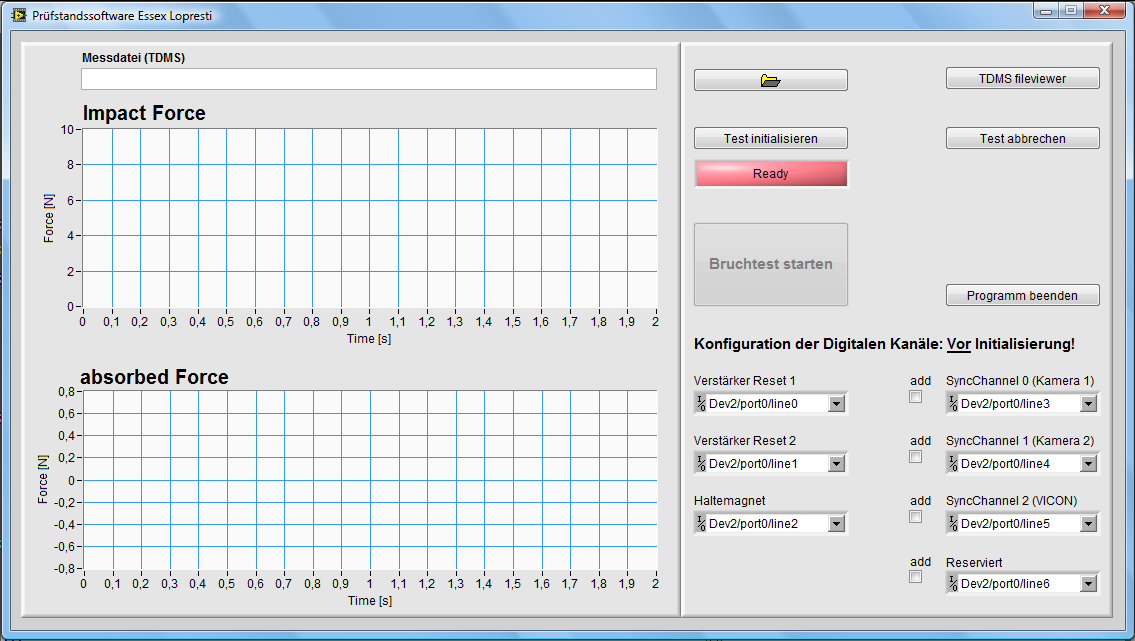Viewport: 1135px width, 641px height.
Task: Click I/O icon of Reserviert channel
Action: (953, 584)
